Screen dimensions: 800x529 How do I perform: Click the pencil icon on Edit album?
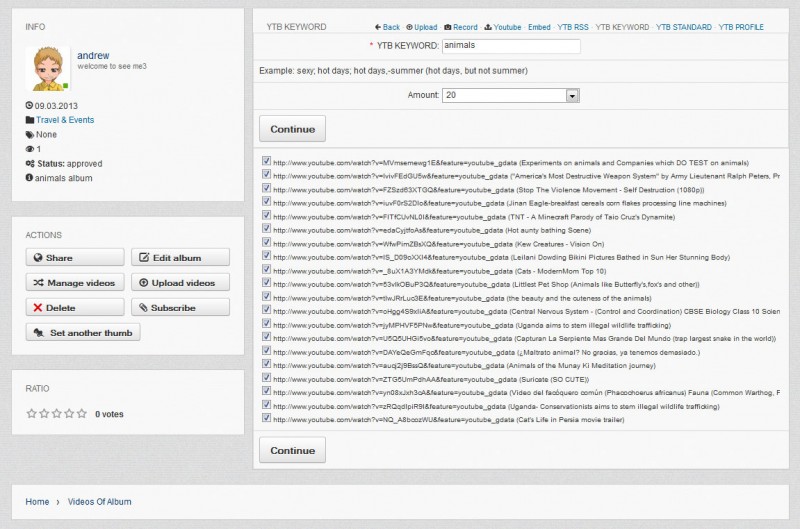(x=144, y=257)
